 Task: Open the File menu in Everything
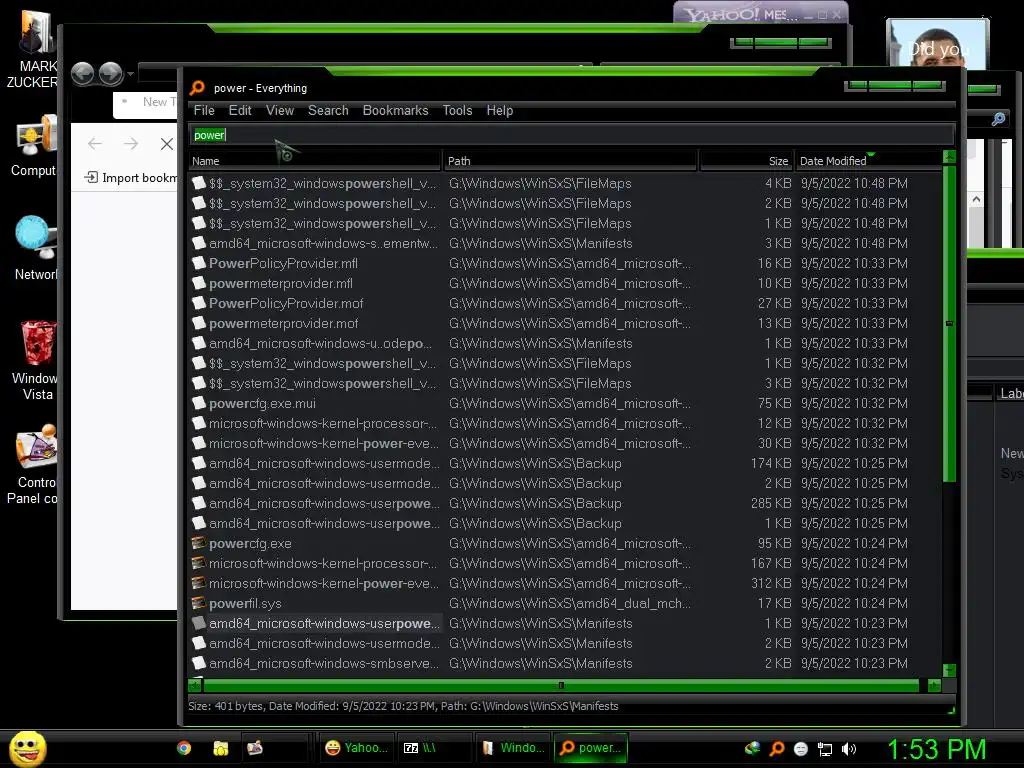coord(204,110)
